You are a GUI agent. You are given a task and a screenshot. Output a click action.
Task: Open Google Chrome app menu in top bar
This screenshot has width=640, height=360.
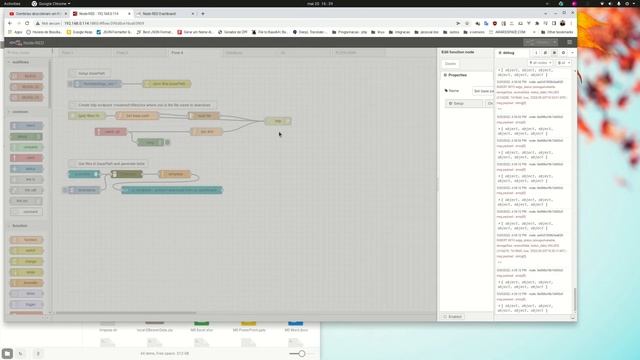(x=51, y=3)
